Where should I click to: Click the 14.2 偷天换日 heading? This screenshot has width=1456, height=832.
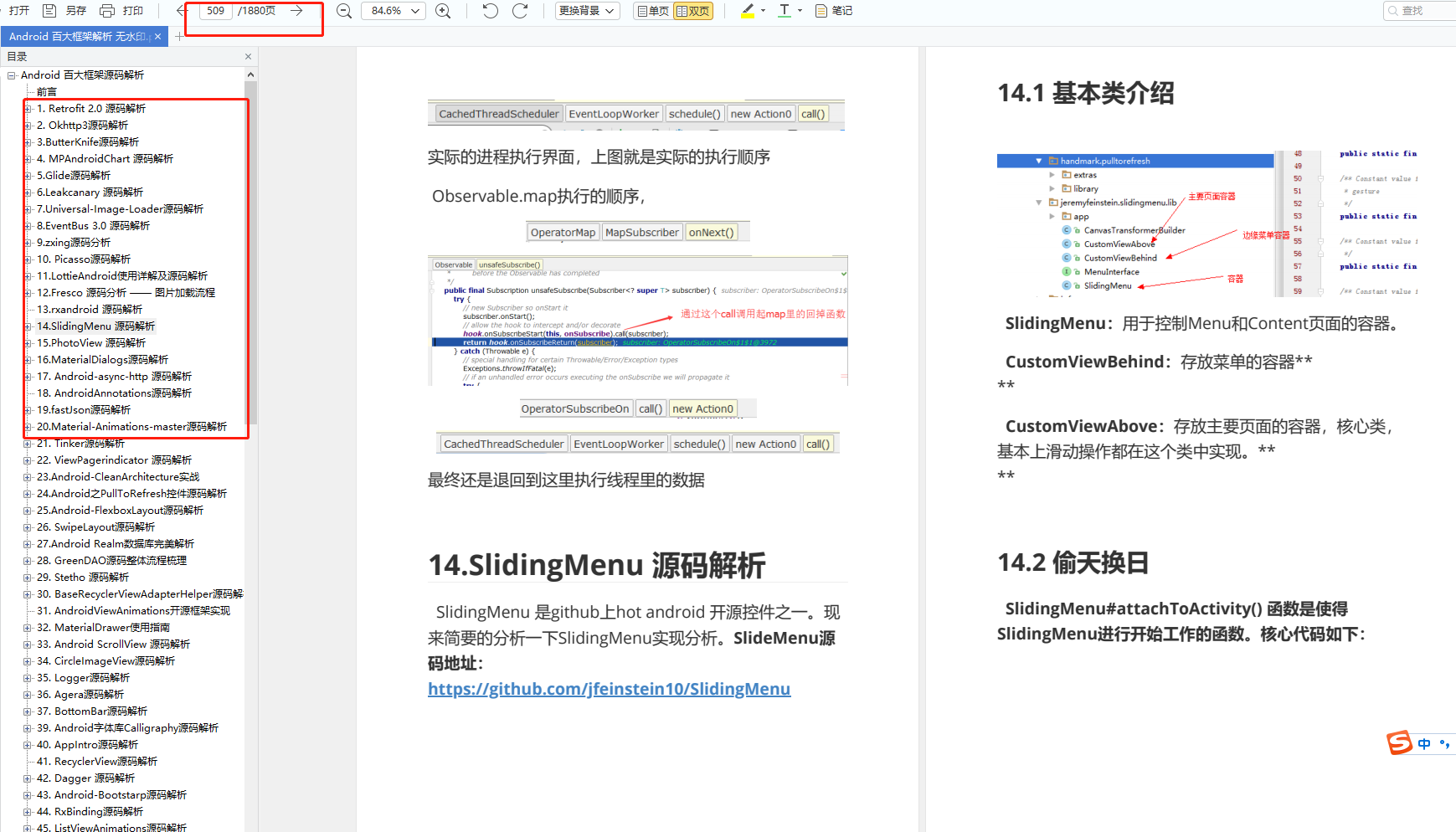pyautogui.click(x=1073, y=562)
